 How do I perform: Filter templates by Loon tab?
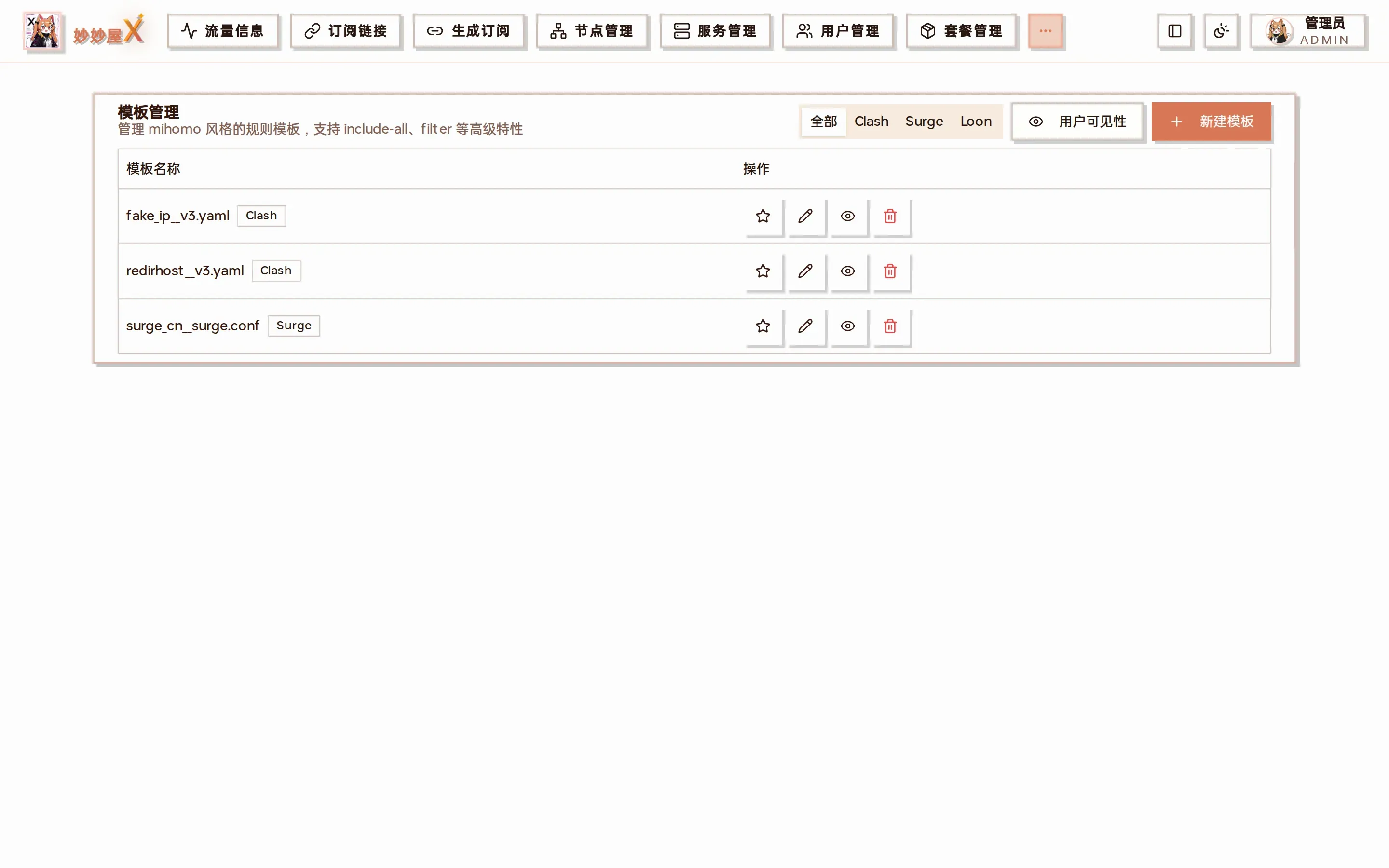click(x=976, y=122)
